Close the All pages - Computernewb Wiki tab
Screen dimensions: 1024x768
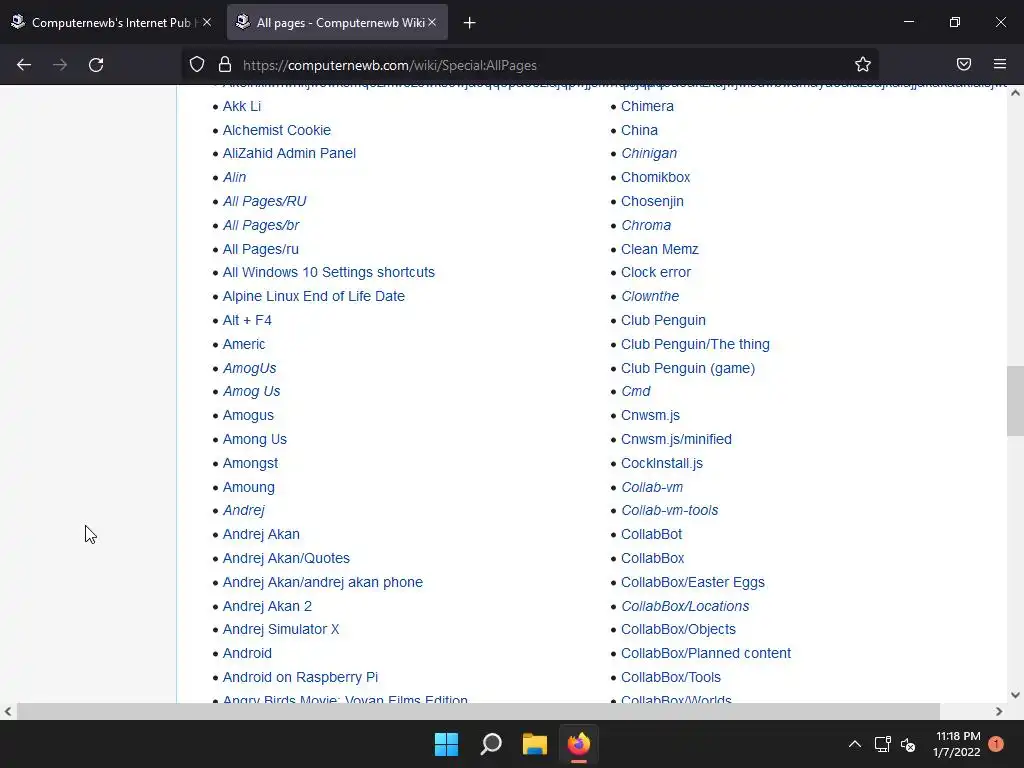point(432,22)
